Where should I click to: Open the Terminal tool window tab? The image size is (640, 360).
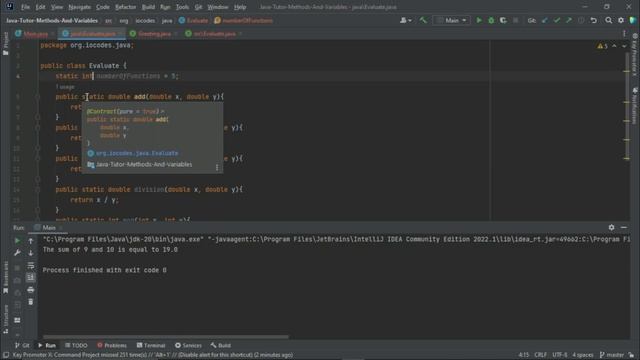[x=151, y=345]
